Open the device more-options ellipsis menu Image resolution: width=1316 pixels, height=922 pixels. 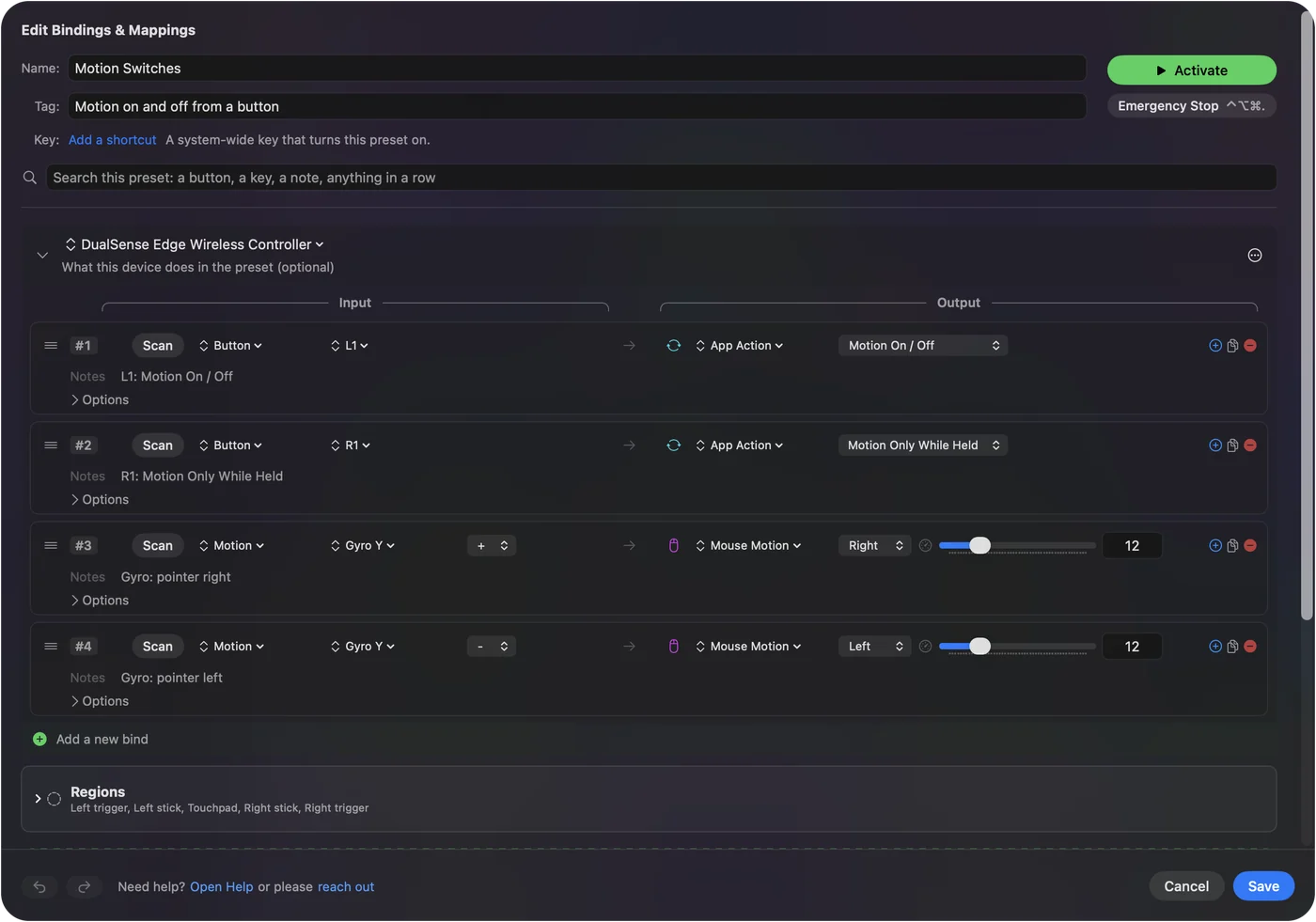[1255, 256]
